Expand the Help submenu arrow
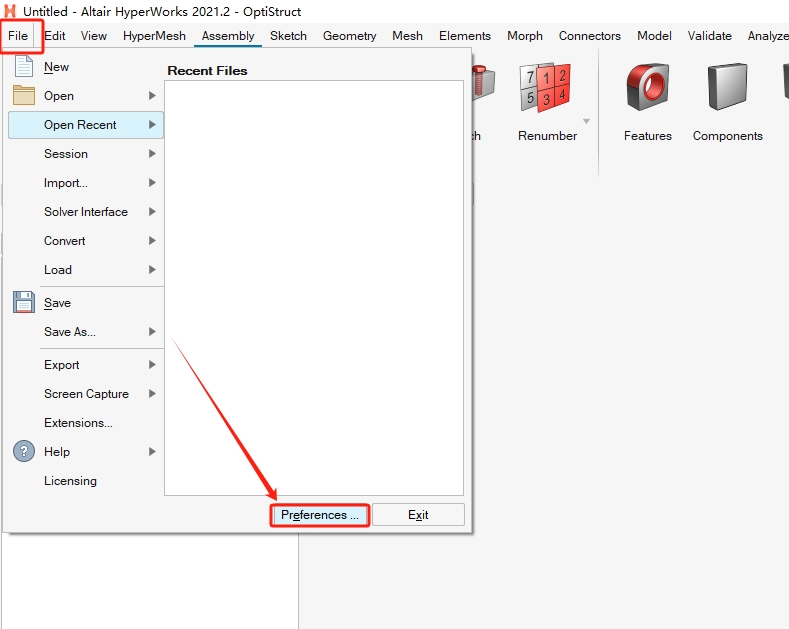 (x=152, y=451)
